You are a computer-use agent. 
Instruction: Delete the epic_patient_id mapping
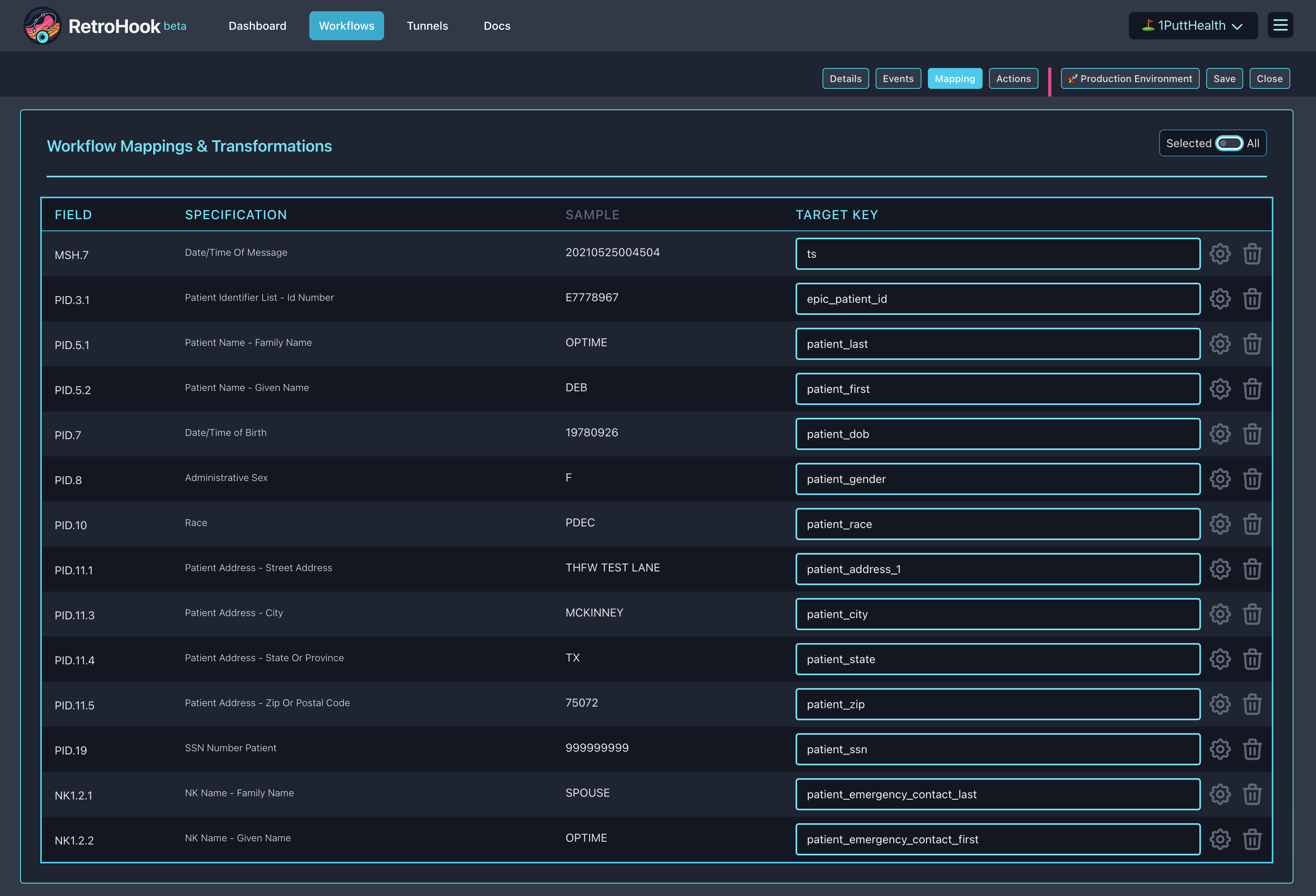(1252, 299)
